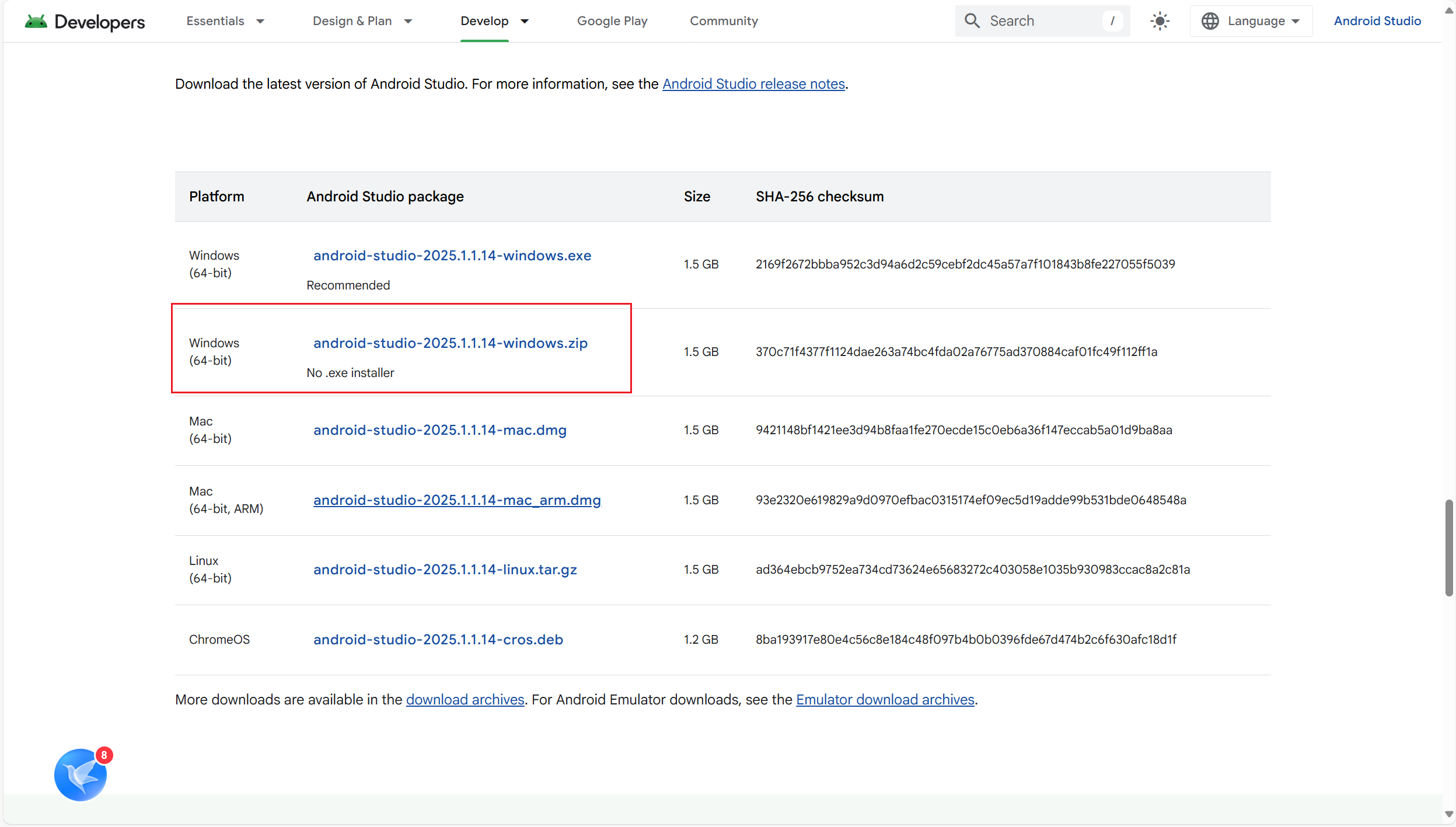Click the ChromeOS platform cell
Viewport: 1456px width, 827px height.
(x=219, y=640)
